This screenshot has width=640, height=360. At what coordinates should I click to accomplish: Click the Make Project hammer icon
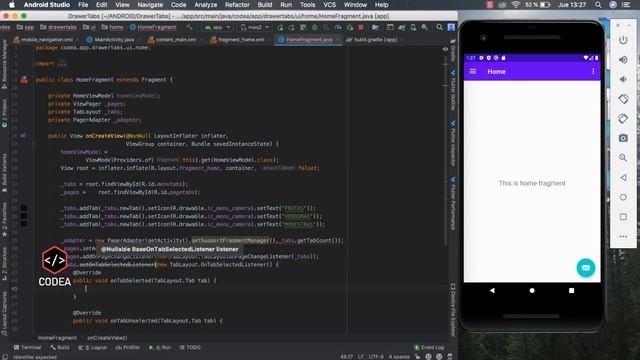[x=189, y=27]
